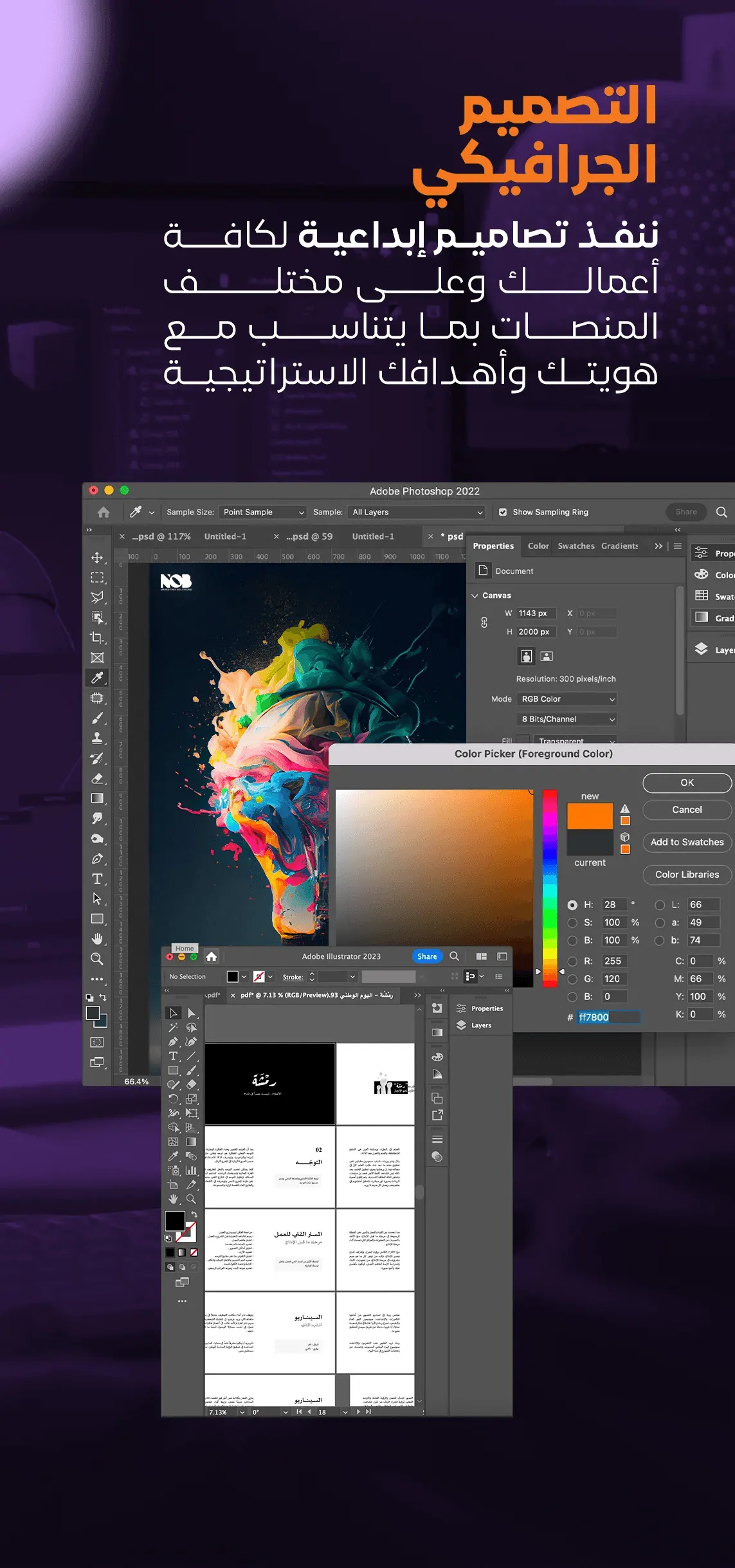
Task: Select the Magic Wand tool in Illustrator
Action: (173, 1027)
